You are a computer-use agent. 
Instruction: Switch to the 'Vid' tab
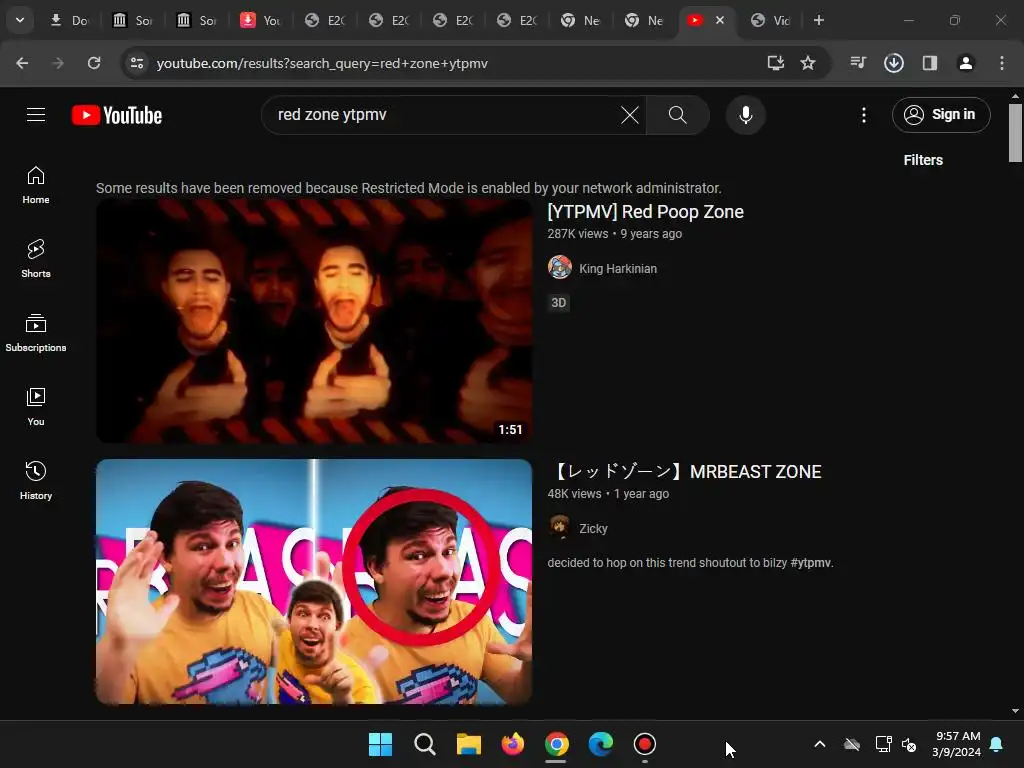point(771,20)
